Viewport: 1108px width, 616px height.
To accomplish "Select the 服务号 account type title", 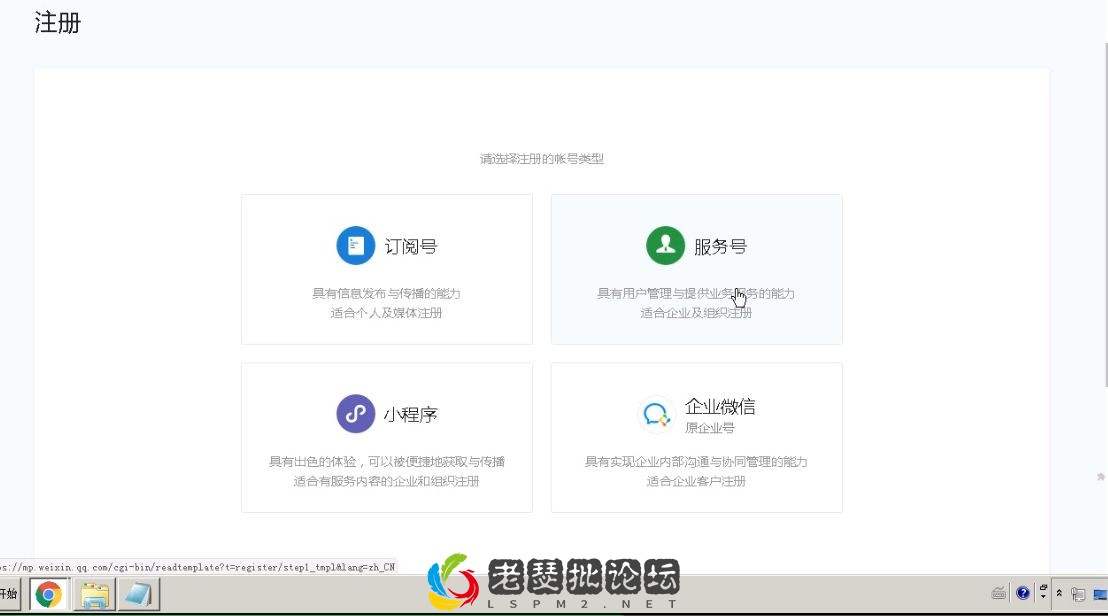I will click(x=720, y=247).
